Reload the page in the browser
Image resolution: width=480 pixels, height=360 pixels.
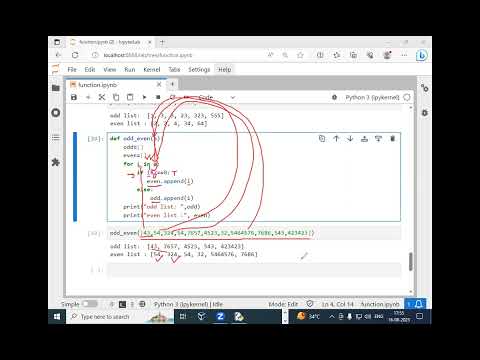click(75, 55)
